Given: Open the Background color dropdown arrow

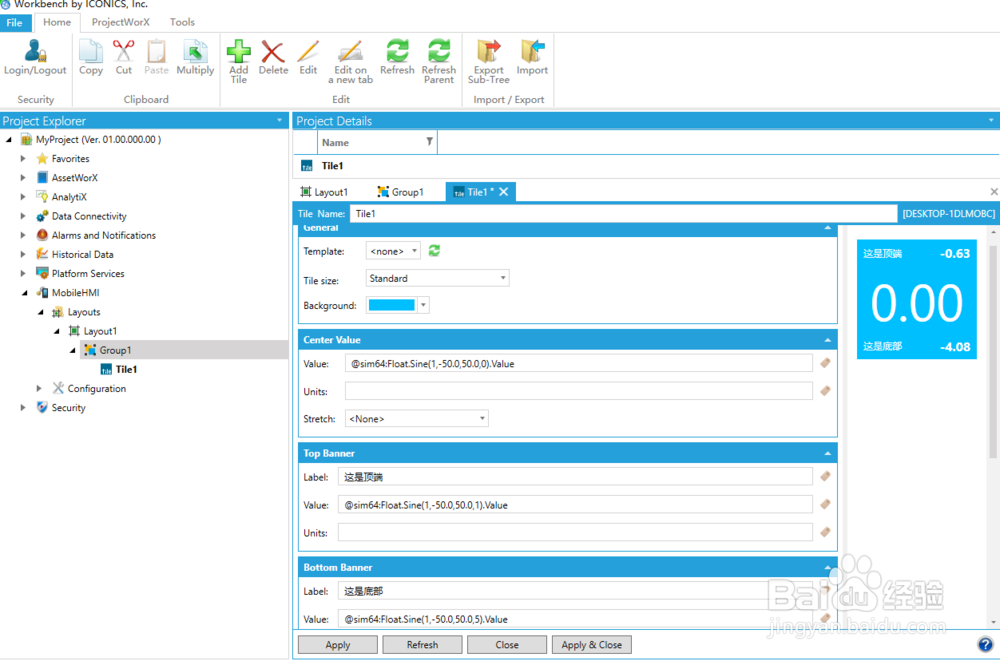Looking at the screenshot, I should 423,305.
